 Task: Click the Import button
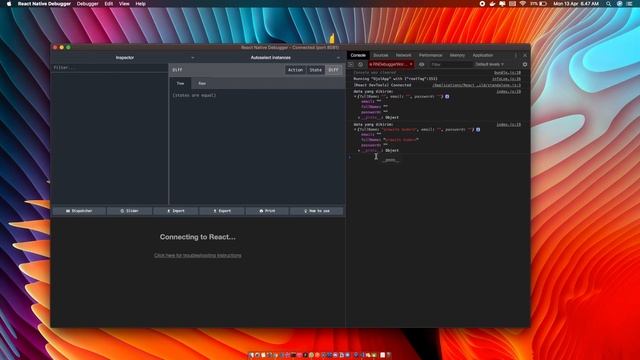pos(176,211)
